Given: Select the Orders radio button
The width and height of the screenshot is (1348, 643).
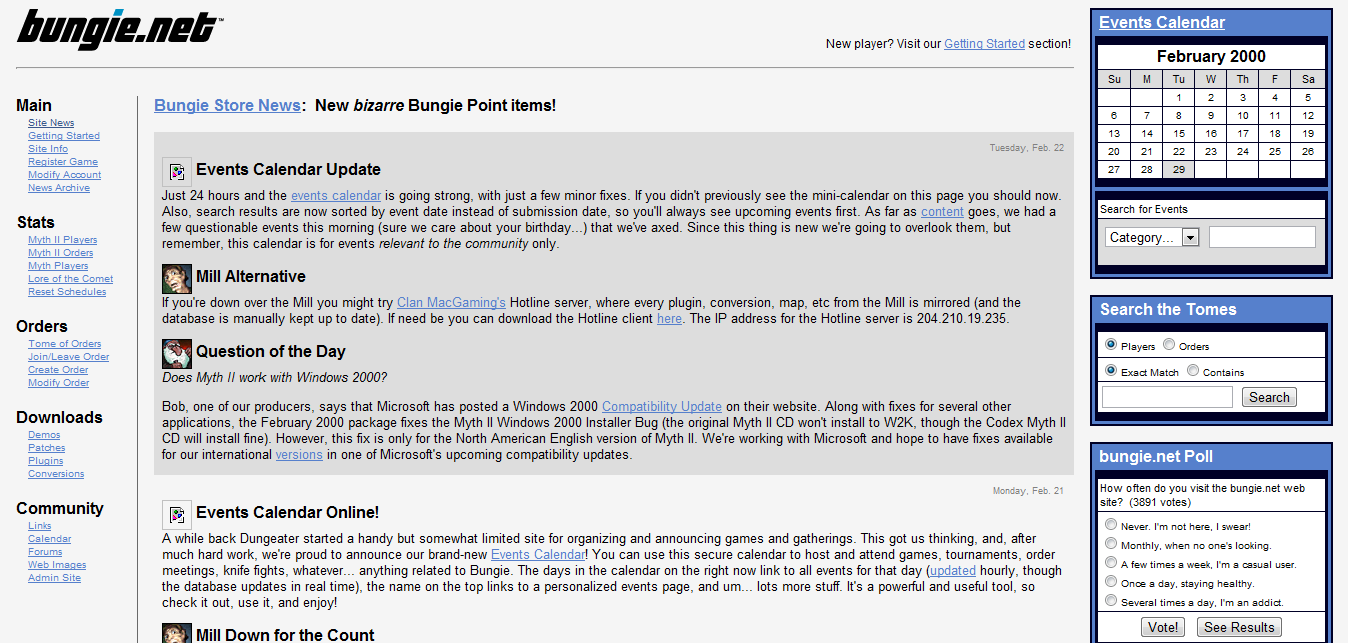Looking at the screenshot, I should pyautogui.click(x=1169, y=345).
